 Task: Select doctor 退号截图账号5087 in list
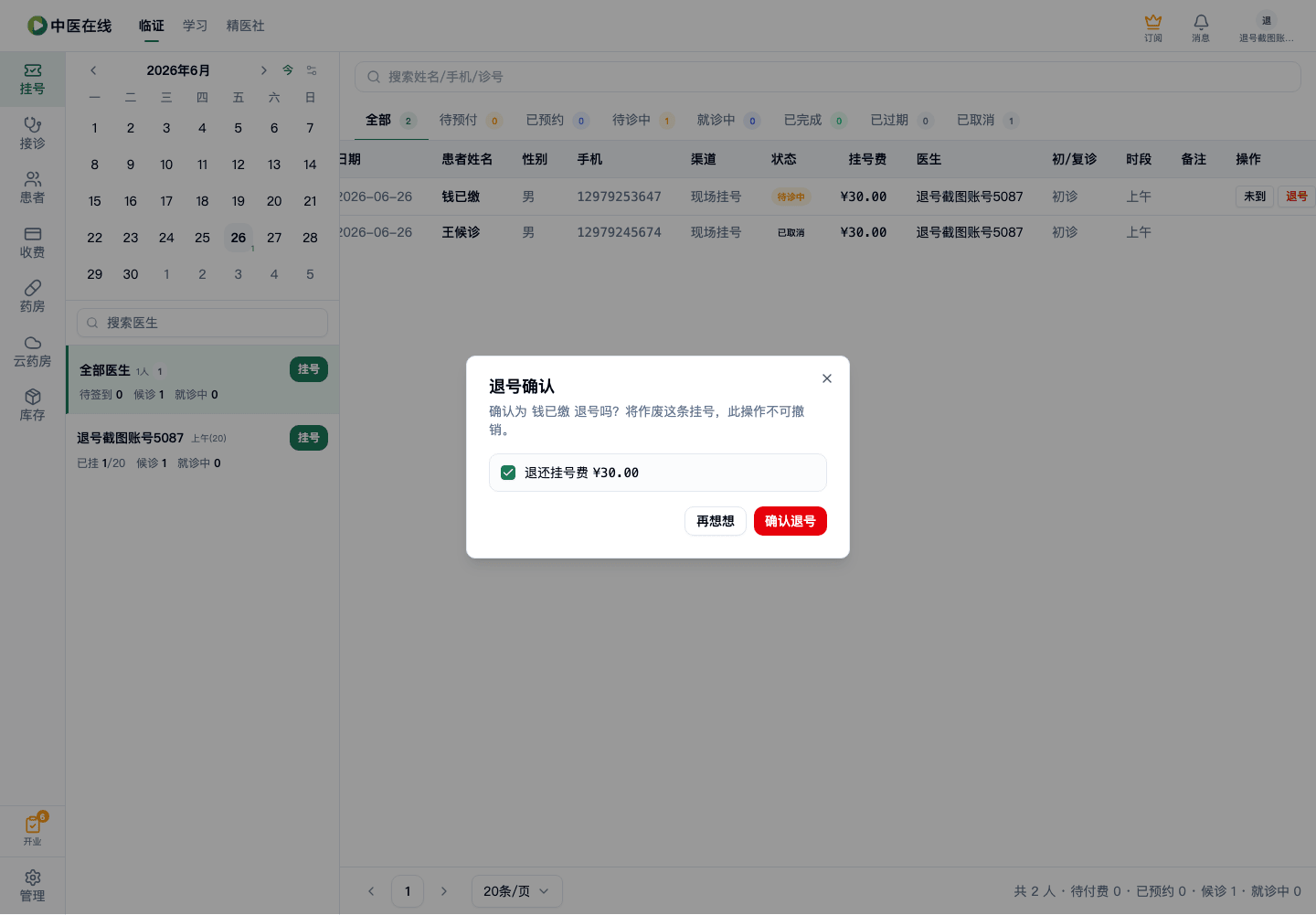202,449
